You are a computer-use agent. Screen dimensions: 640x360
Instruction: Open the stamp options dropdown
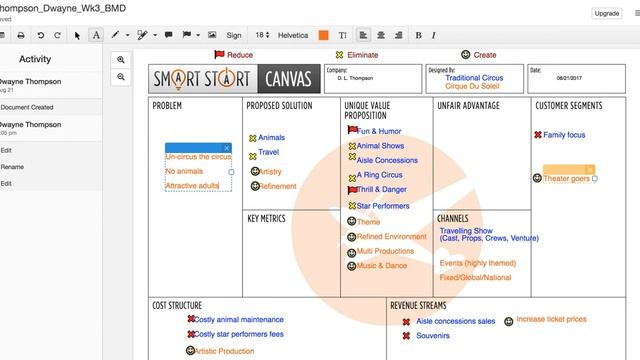pyautogui.click(x=198, y=36)
